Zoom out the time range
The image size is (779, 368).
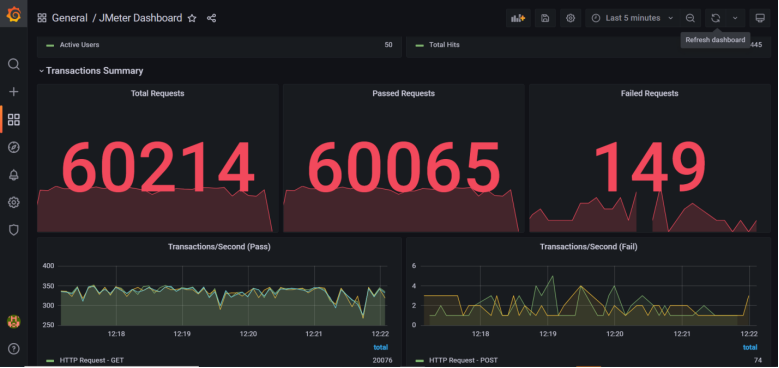tap(690, 18)
